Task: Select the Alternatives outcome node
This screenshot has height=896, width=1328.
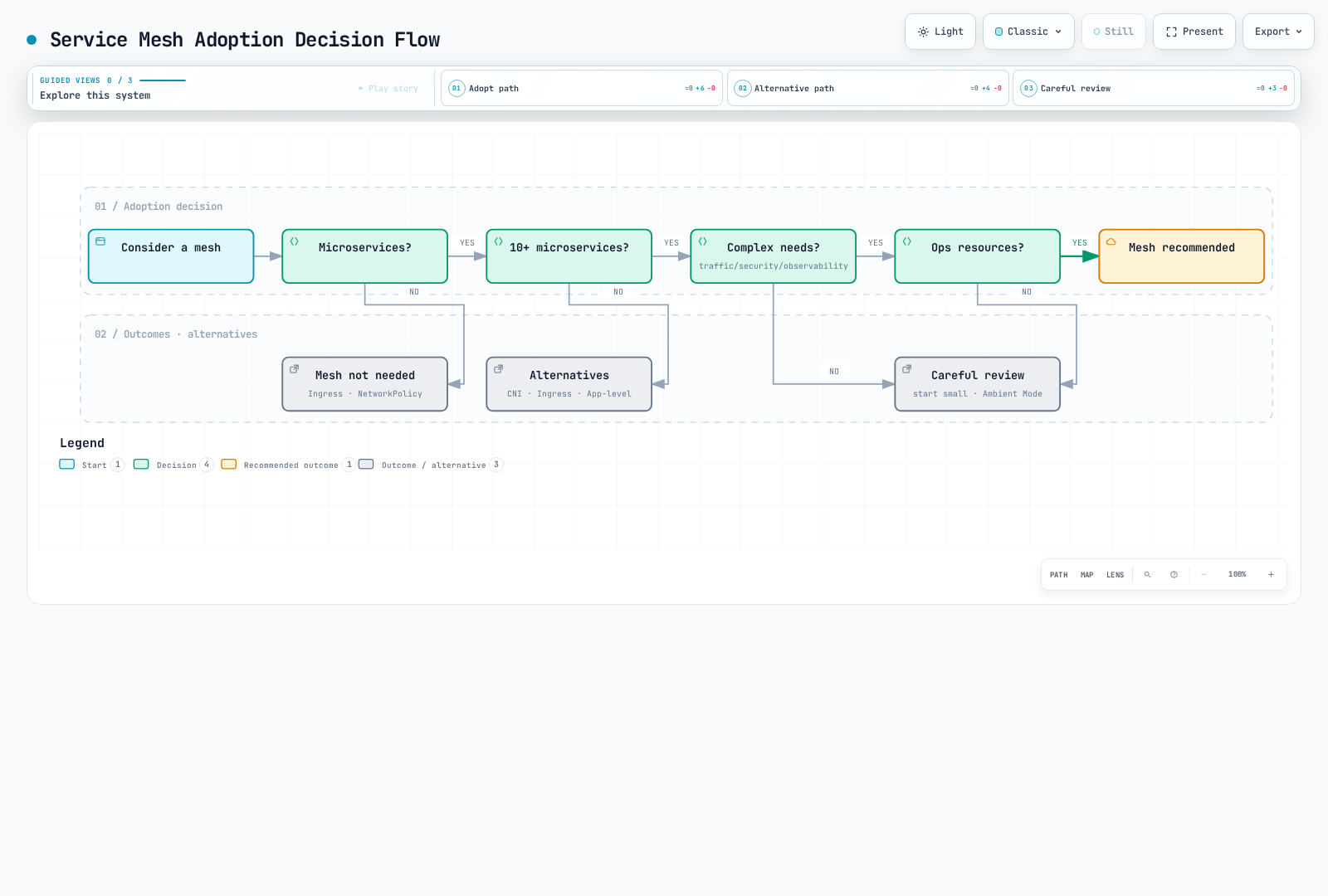Action: click(569, 384)
